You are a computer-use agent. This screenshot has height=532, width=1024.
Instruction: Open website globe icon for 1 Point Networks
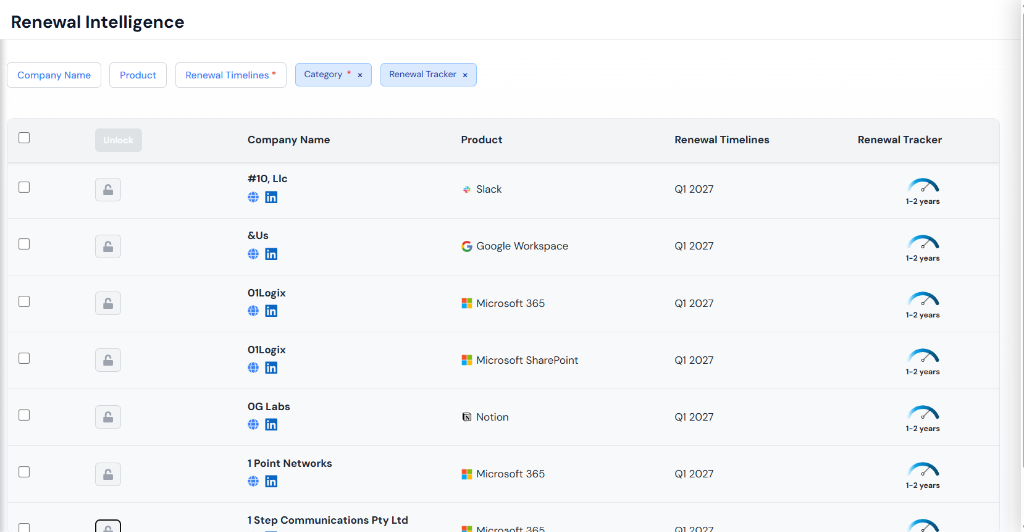(x=253, y=481)
